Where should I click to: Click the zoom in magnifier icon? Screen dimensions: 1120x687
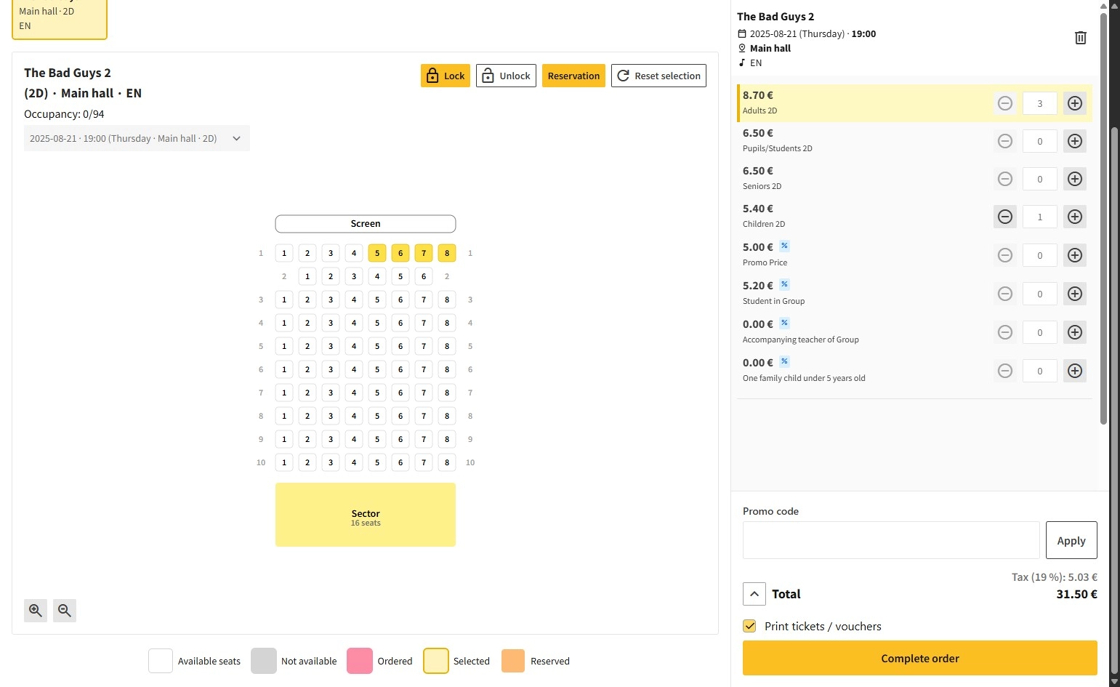pos(35,610)
